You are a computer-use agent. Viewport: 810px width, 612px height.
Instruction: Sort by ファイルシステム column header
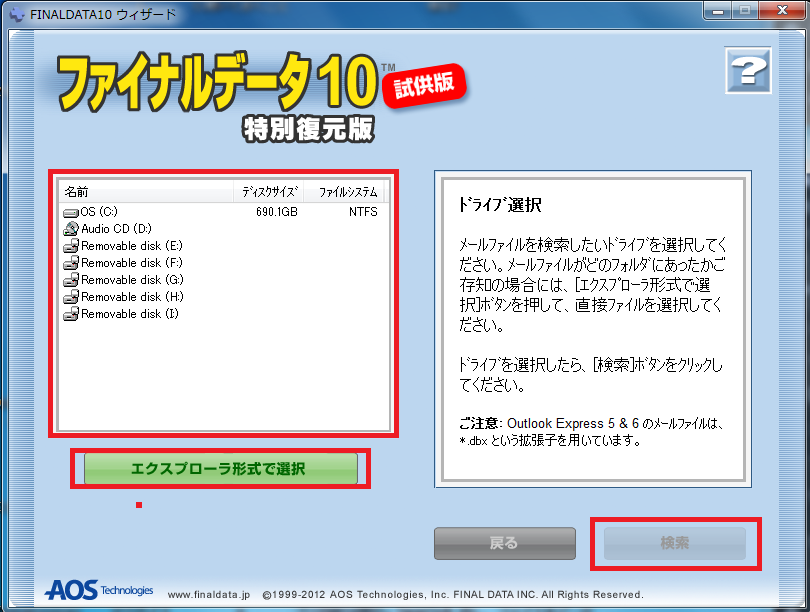click(x=345, y=192)
